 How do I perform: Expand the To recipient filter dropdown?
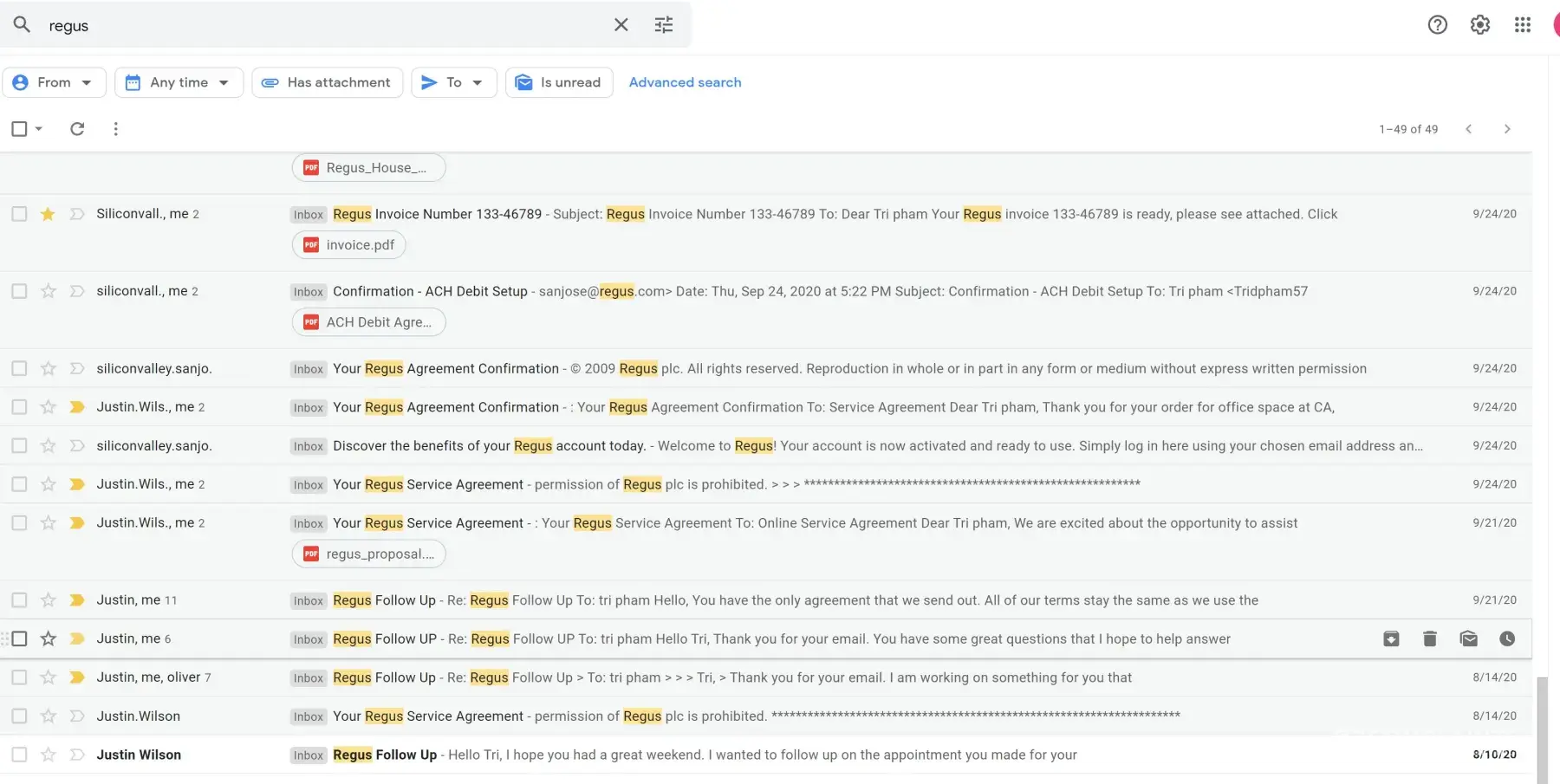453,82
